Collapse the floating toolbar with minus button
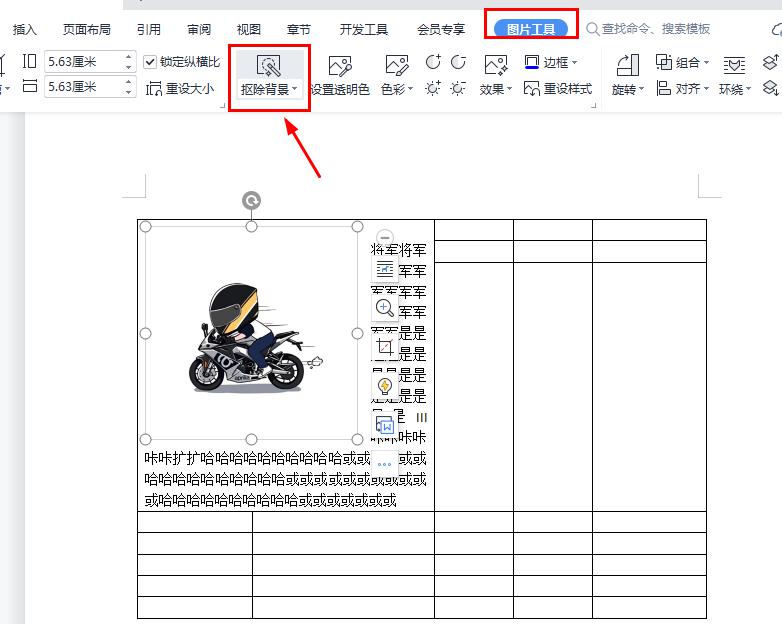 385,237
